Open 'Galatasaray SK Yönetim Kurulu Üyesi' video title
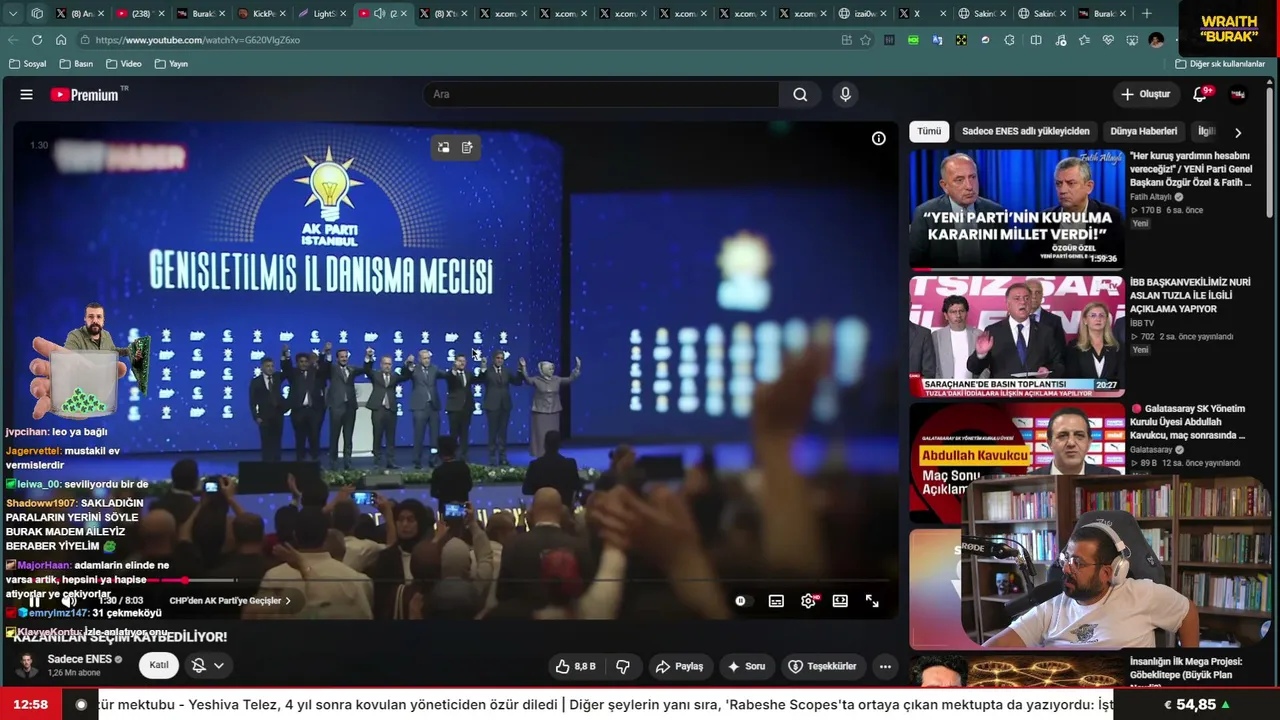Viewport: 1280px width, 720px height. click(1188, 422)
